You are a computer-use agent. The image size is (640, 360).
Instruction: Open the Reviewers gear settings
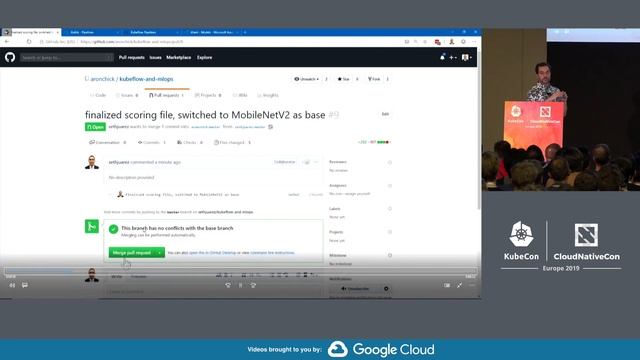(390, 162)
